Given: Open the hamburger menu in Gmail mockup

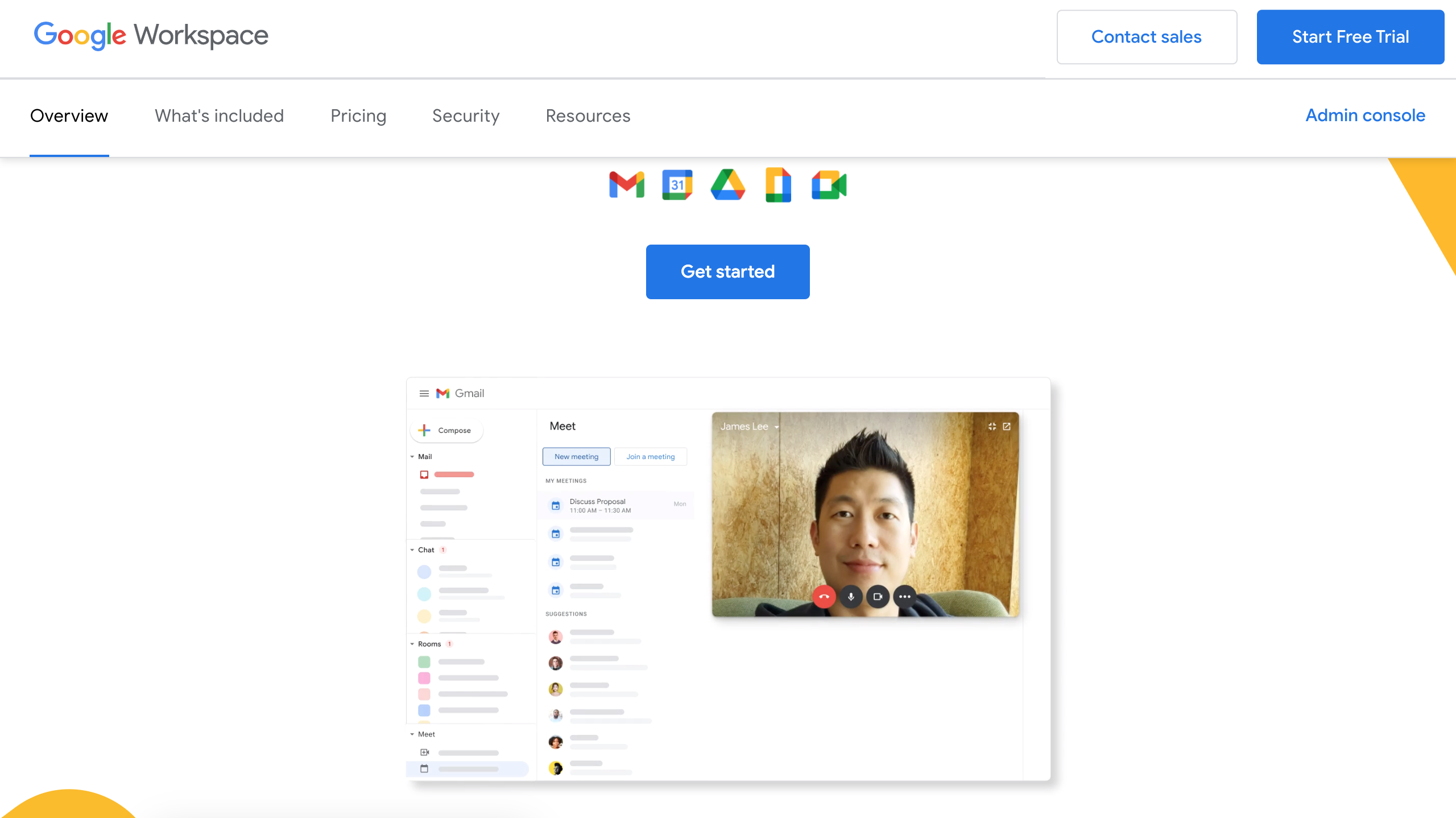Looking at the screenshot, I should click(424, 393).
